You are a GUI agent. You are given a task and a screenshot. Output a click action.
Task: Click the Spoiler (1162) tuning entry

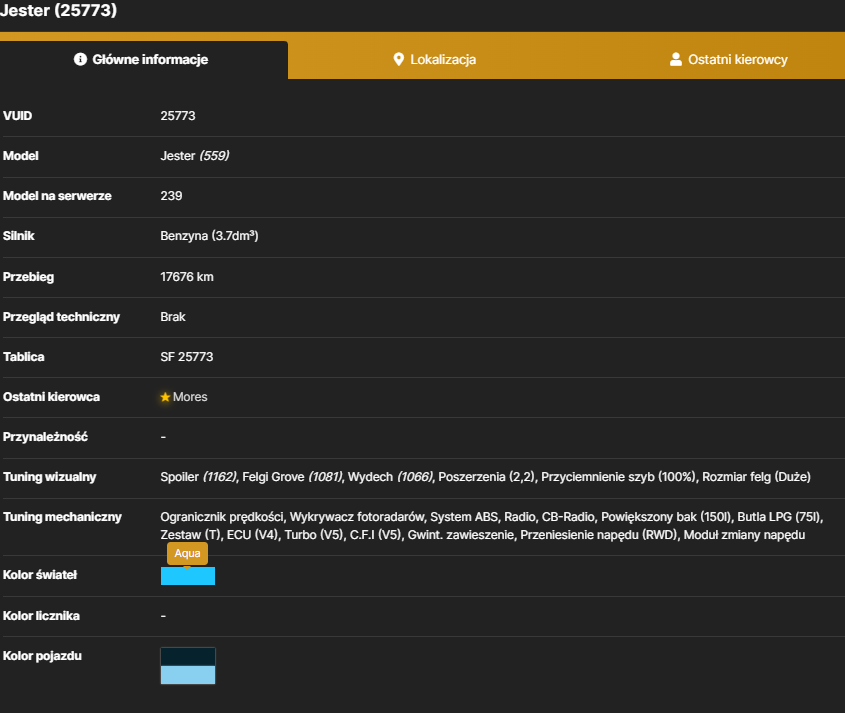point(198,477)
